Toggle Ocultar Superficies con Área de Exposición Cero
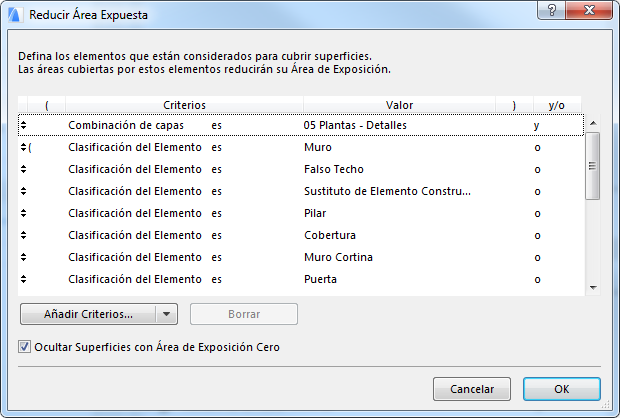 click(x=25, y=347)
